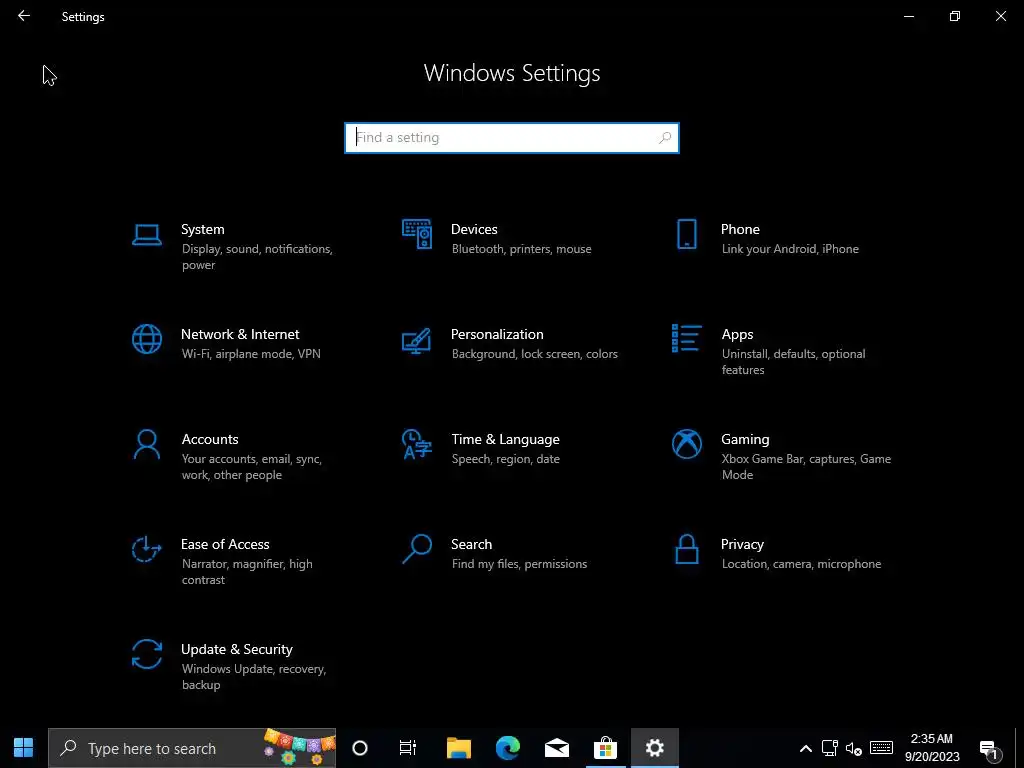Screen dimensions: 1024x768
Task: Click the Settings gear on the taskbar
Action: click(x=654, y=748)
